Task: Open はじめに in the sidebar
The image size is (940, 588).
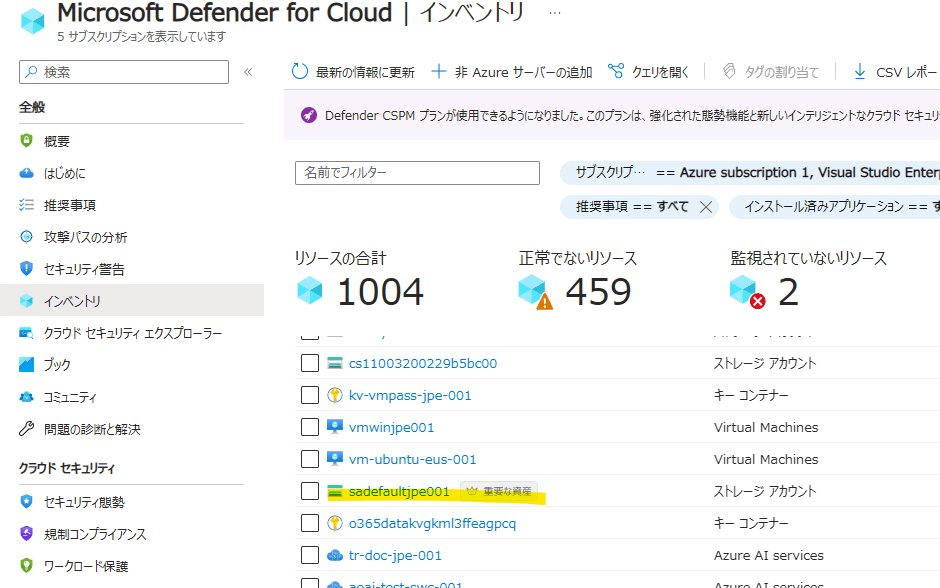Action: pyautogui.click(x=65, y=173)
